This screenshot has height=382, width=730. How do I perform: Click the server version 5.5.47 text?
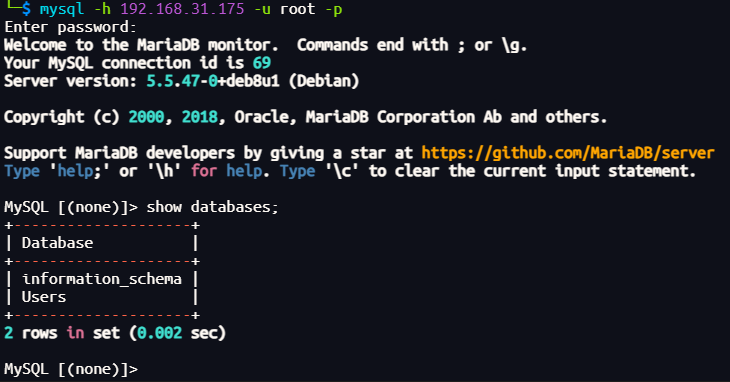[x=173, y=81]
